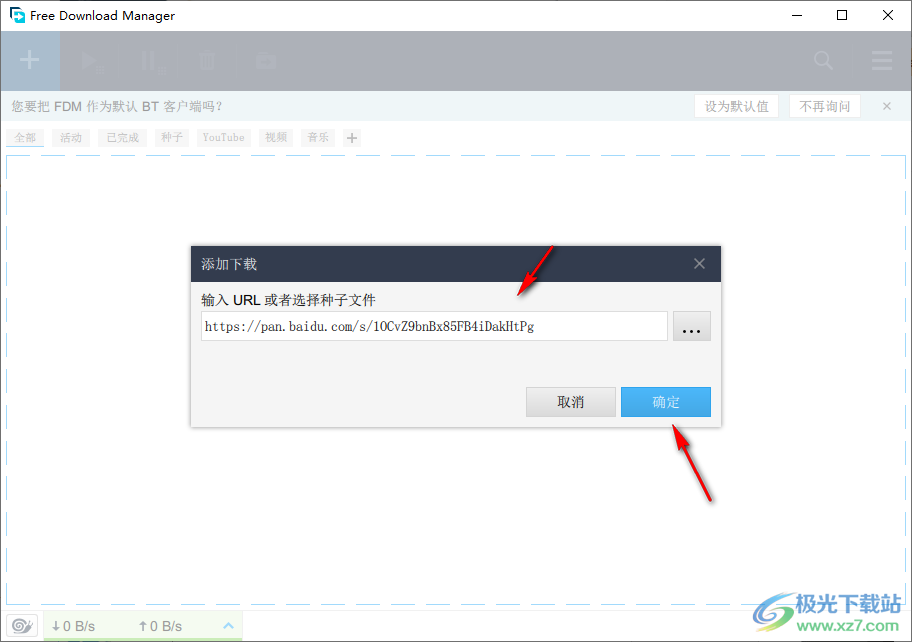The image size is (912, 642).
Task: Click 不再询问 button
Action: click(x=824, y=106)
